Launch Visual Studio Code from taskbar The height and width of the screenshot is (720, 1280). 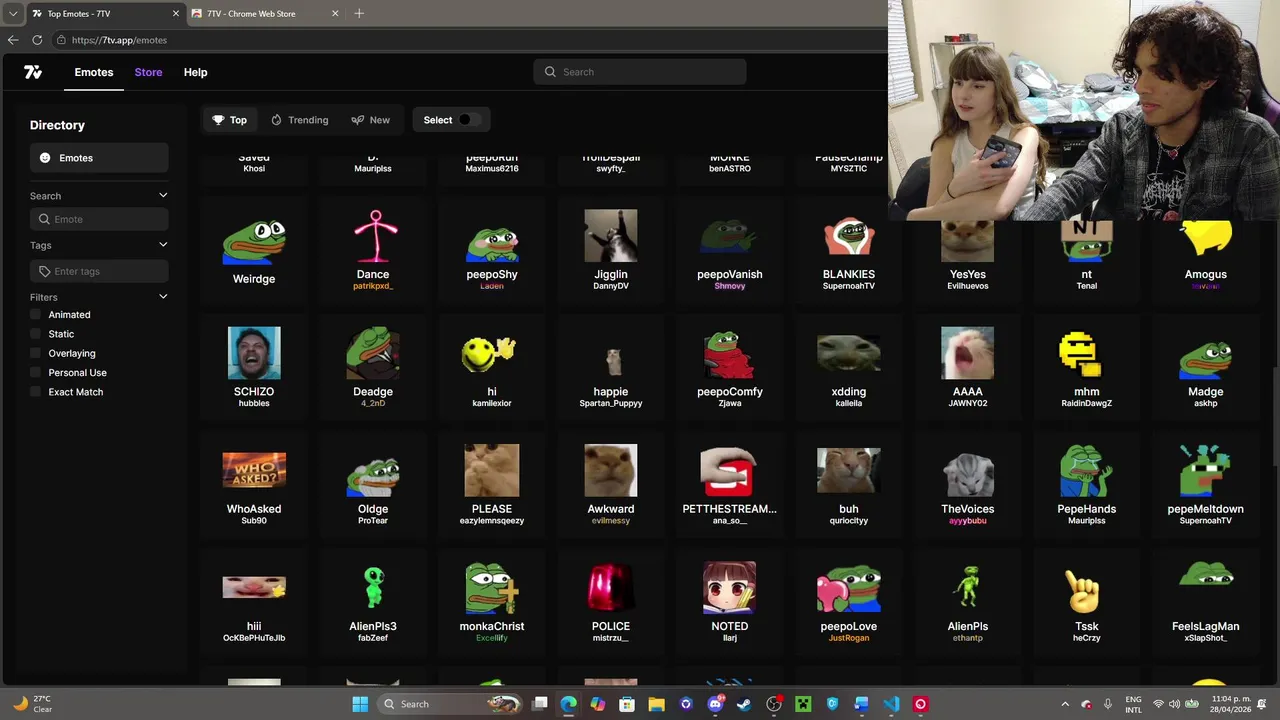pos(891,704)
